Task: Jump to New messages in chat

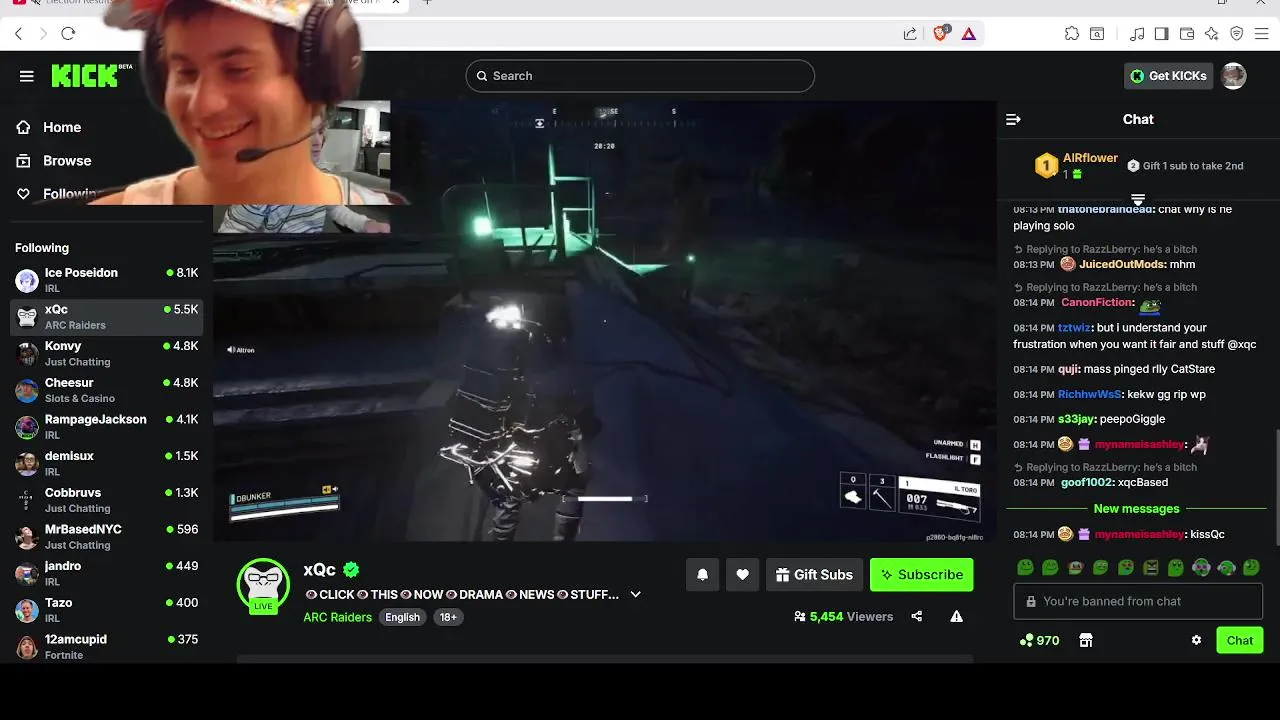Action: (x=1136, y=509)
